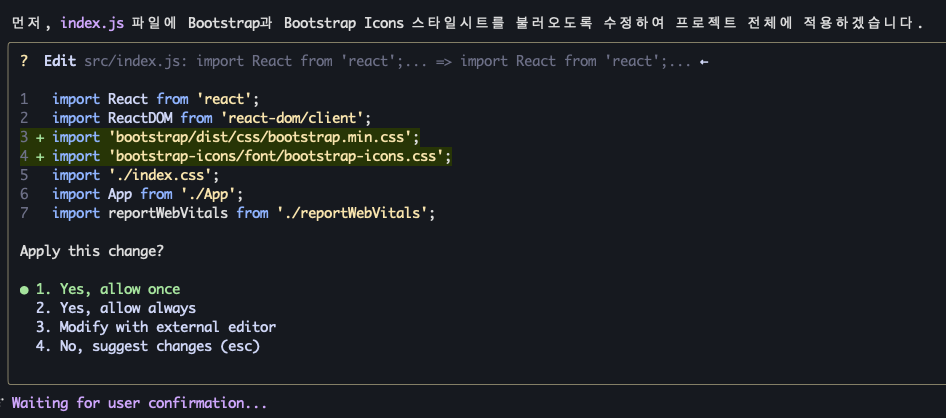Image resolution: width=946 pixels, height=418 pixels.
Task: Click the "Apply this change?" prompt
Action: pyautogui.click(x=92, y=252)
